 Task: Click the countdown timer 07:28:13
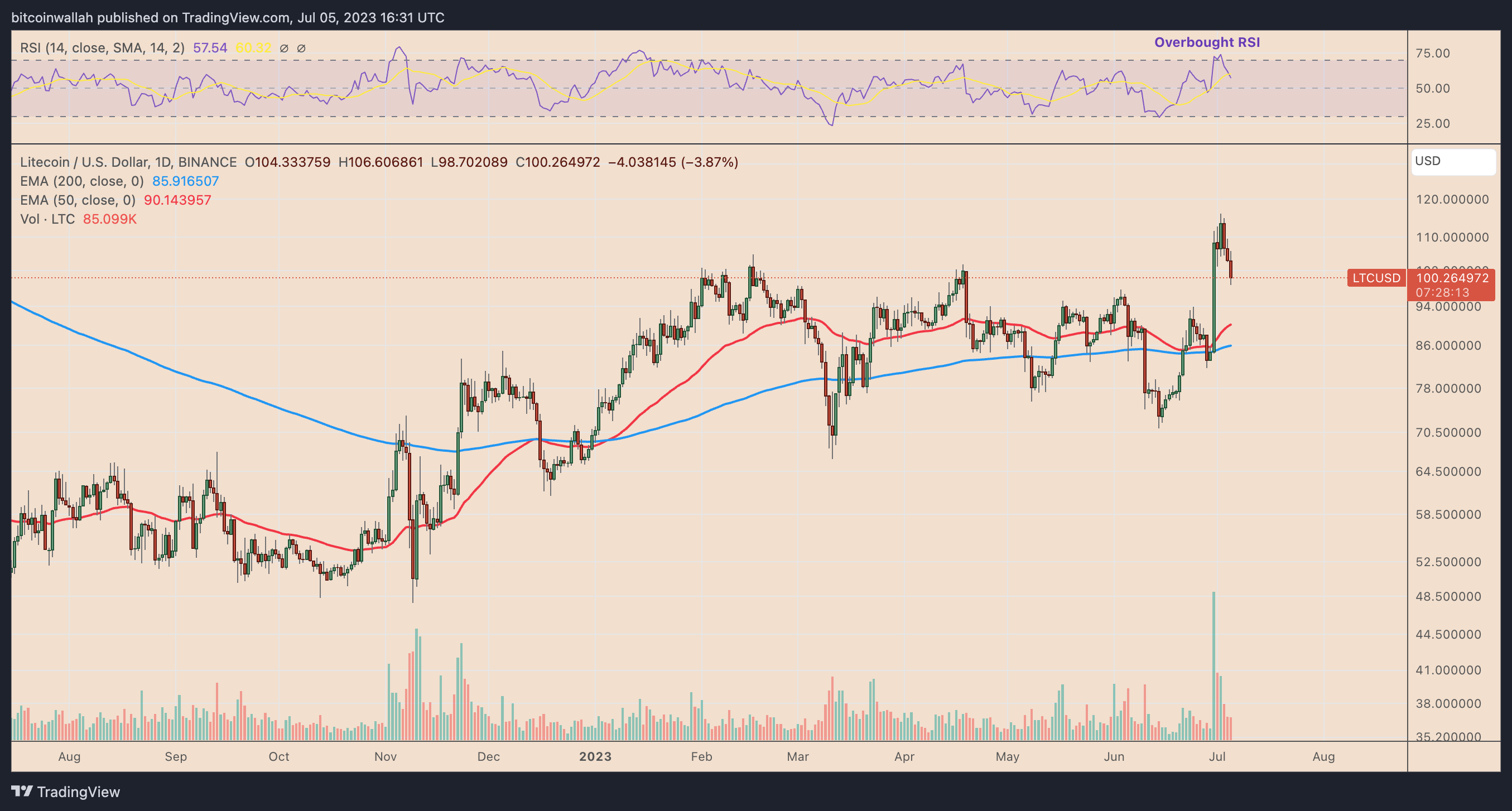coord(1442,292)
